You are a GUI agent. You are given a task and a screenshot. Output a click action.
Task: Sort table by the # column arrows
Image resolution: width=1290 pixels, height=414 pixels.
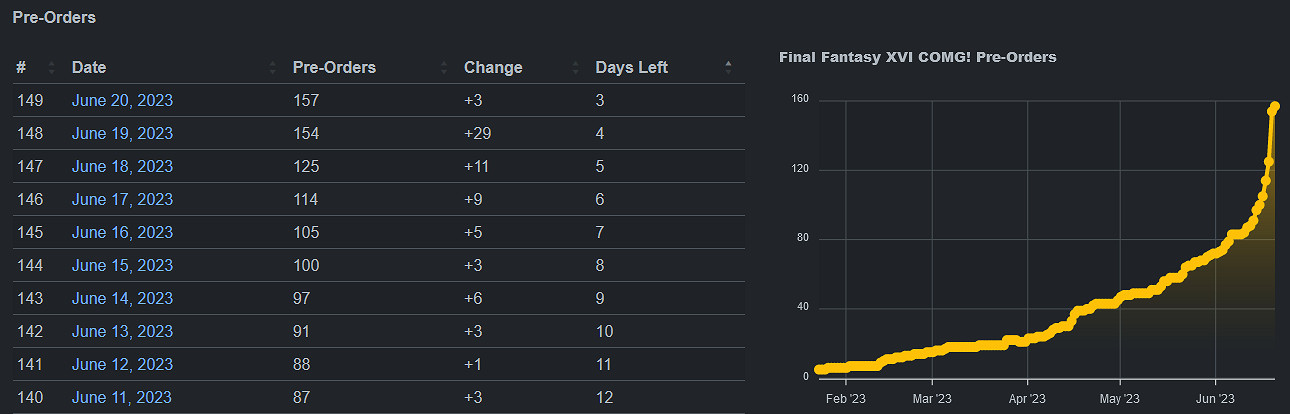tap(49, 68)
